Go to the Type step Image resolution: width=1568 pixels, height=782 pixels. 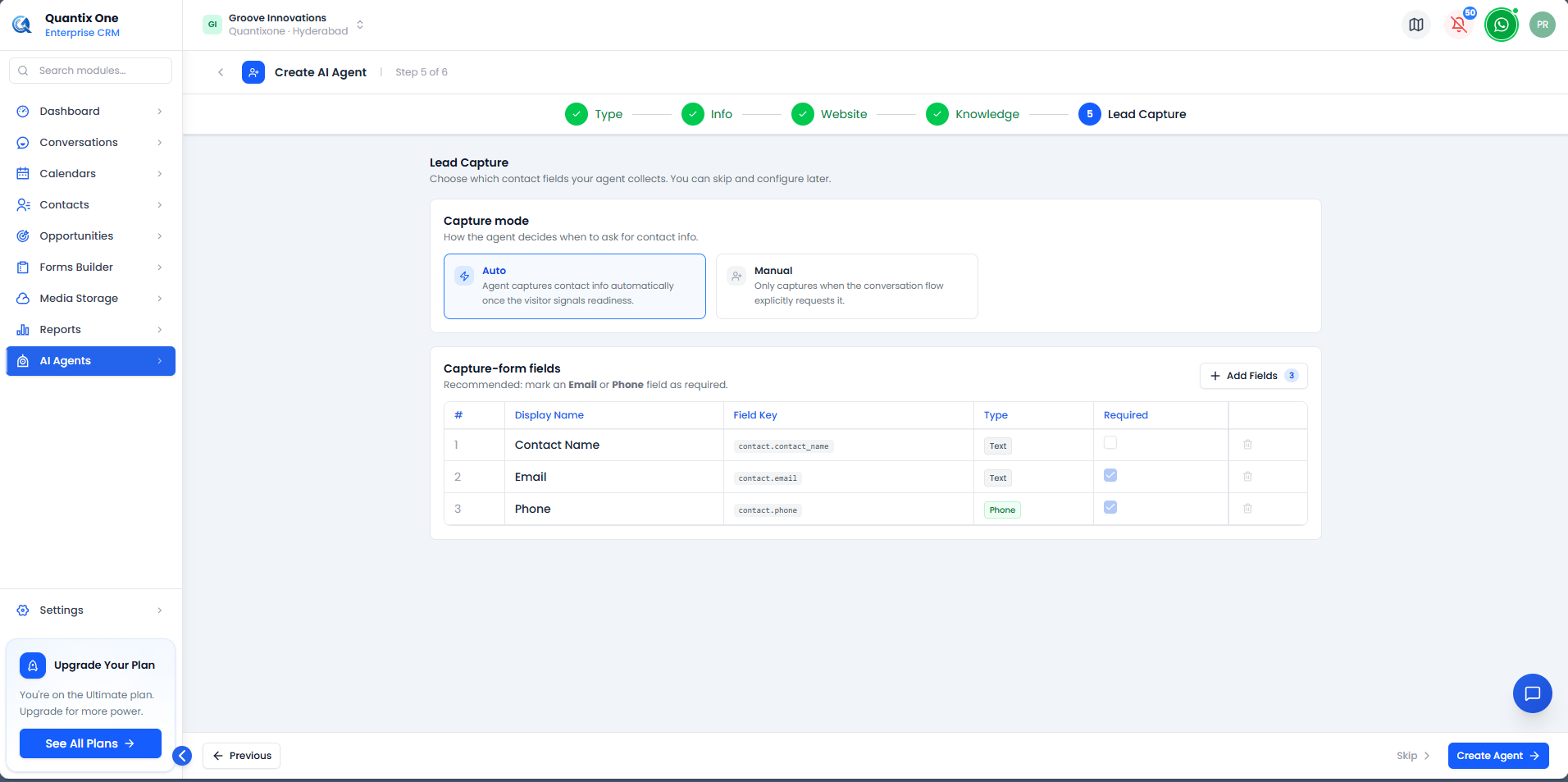594,114
